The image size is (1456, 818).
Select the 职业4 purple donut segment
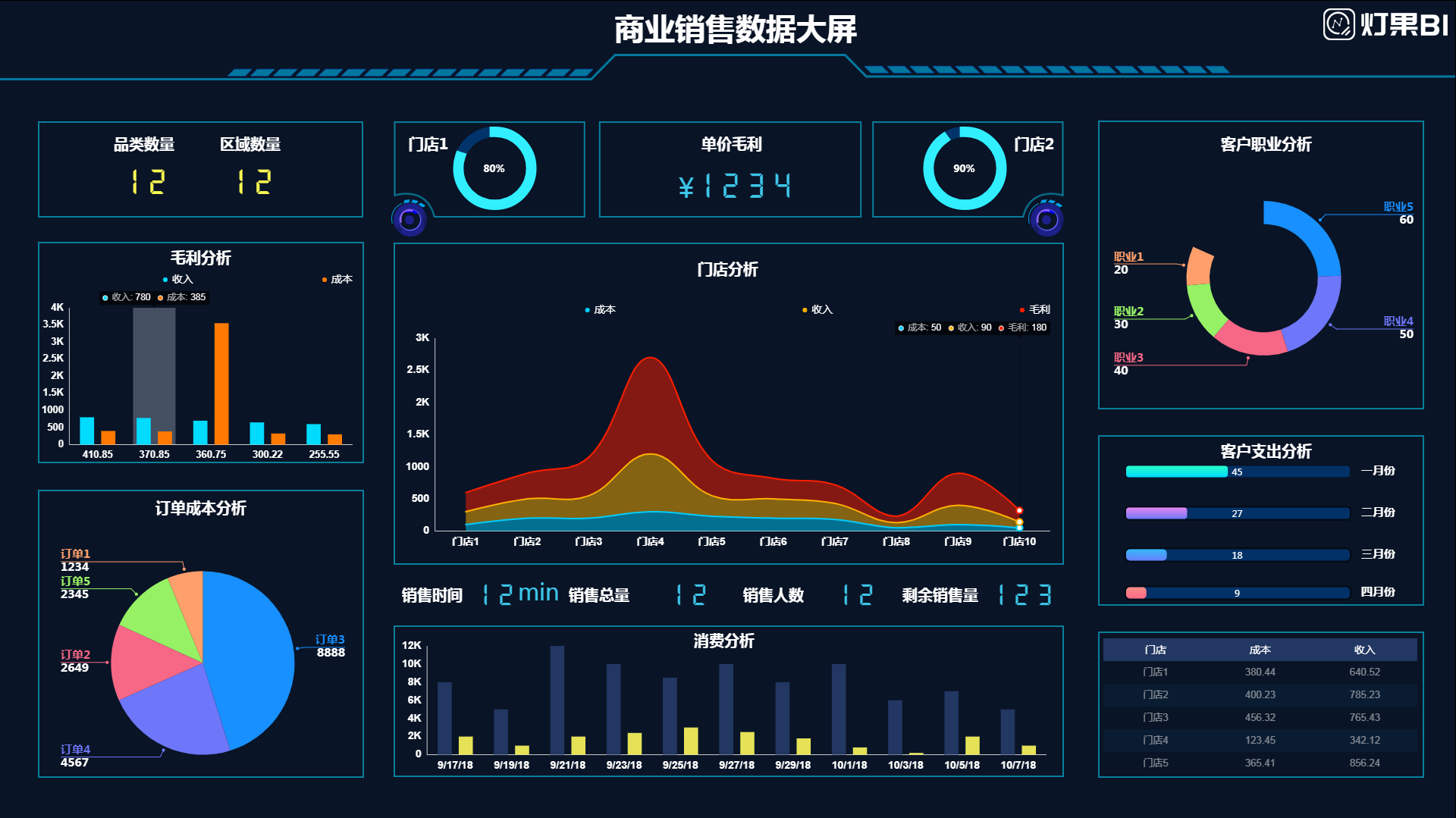point(1316,315)
